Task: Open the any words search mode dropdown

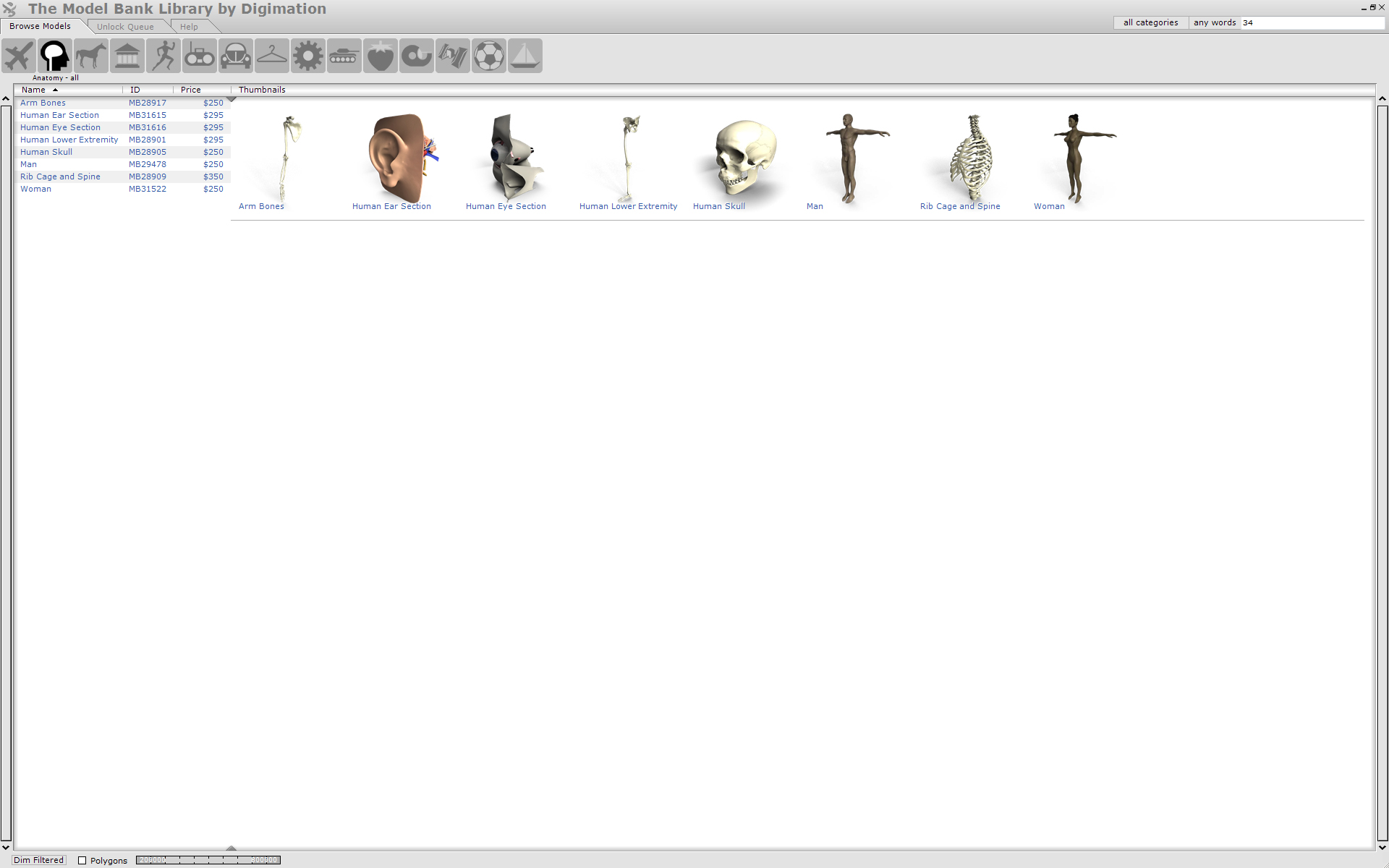Action: coord(1215,22)
